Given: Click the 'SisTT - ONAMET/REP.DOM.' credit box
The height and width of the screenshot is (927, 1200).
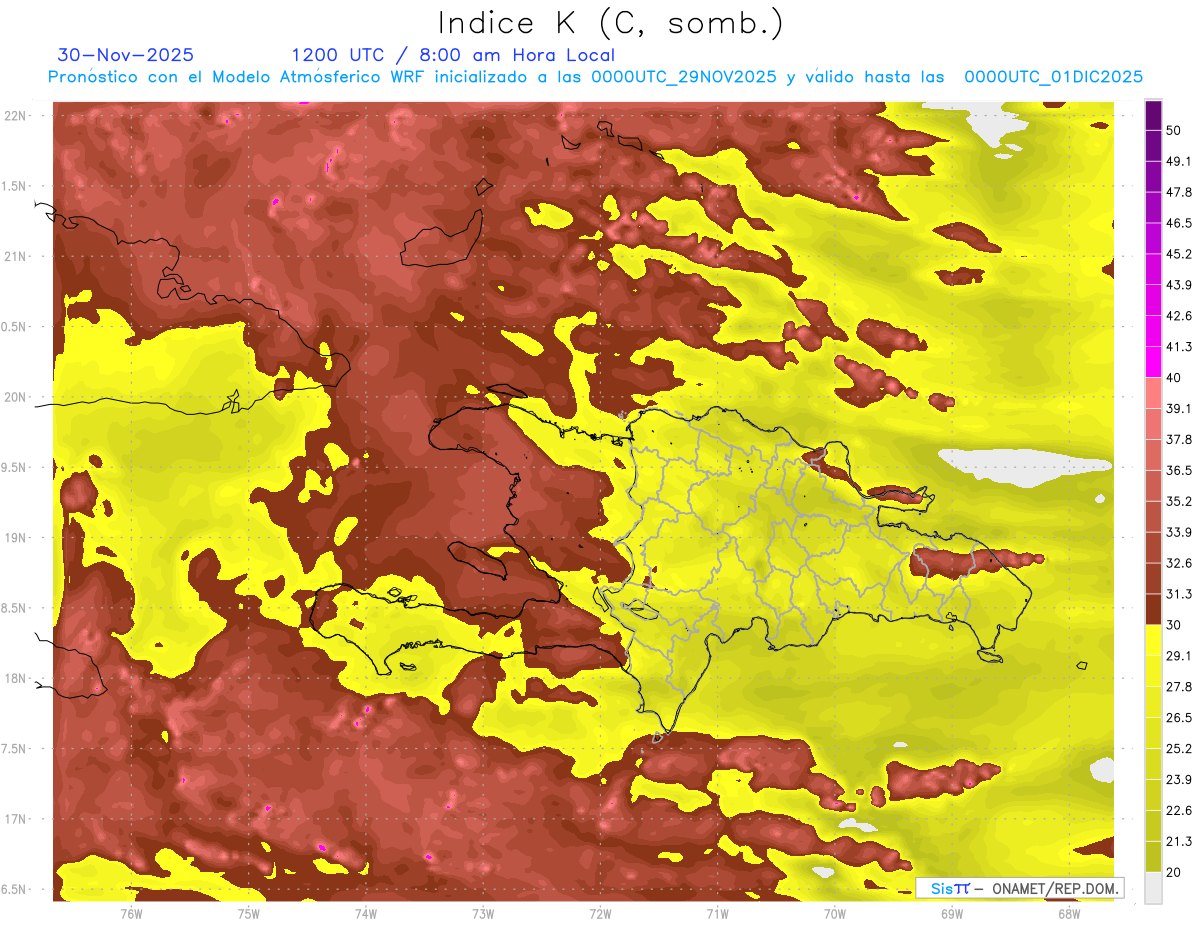Looking at the screenshot, I should pos(1020,888).
